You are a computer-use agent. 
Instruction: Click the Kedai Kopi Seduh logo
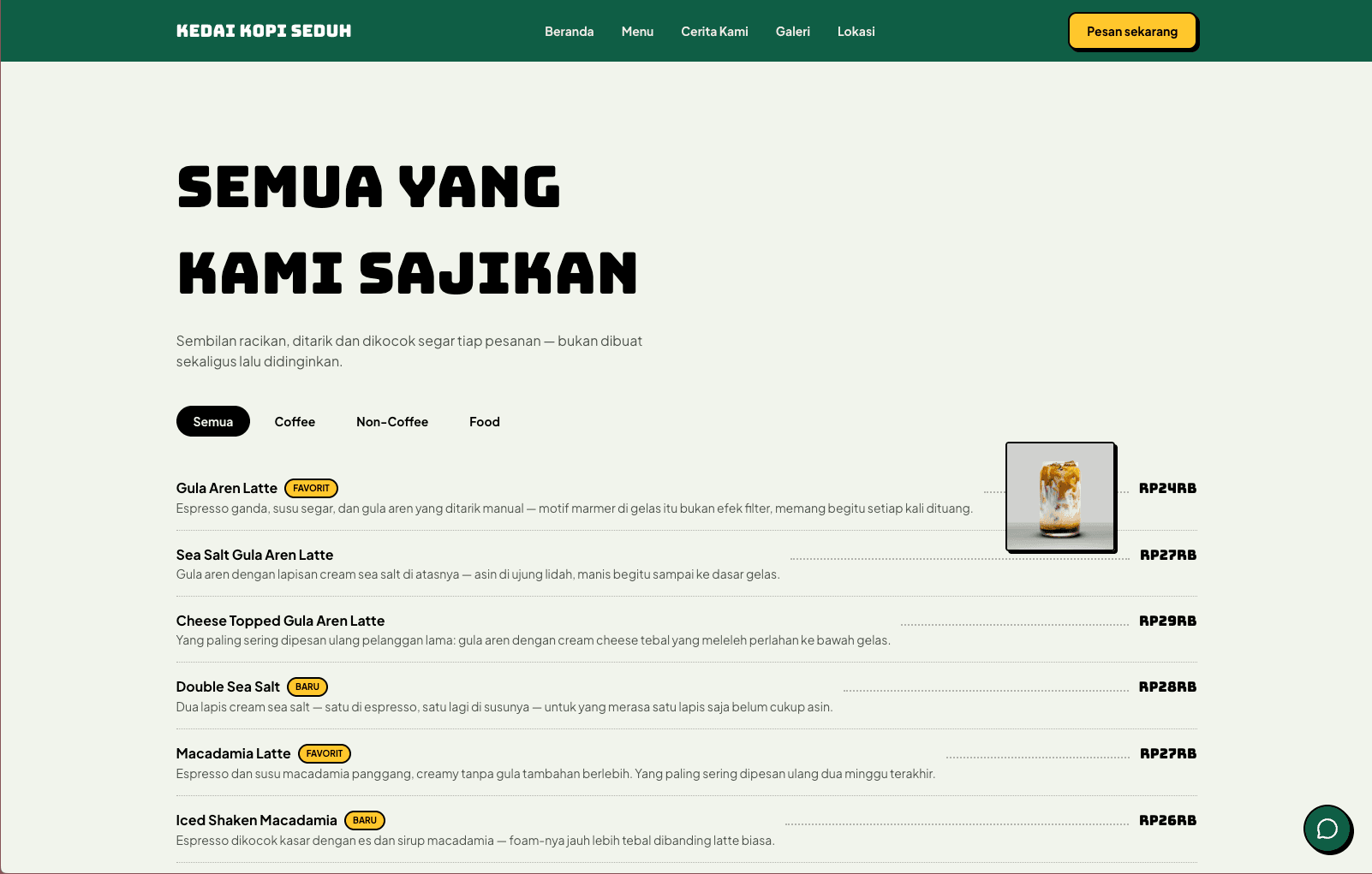tap(264, 31)
